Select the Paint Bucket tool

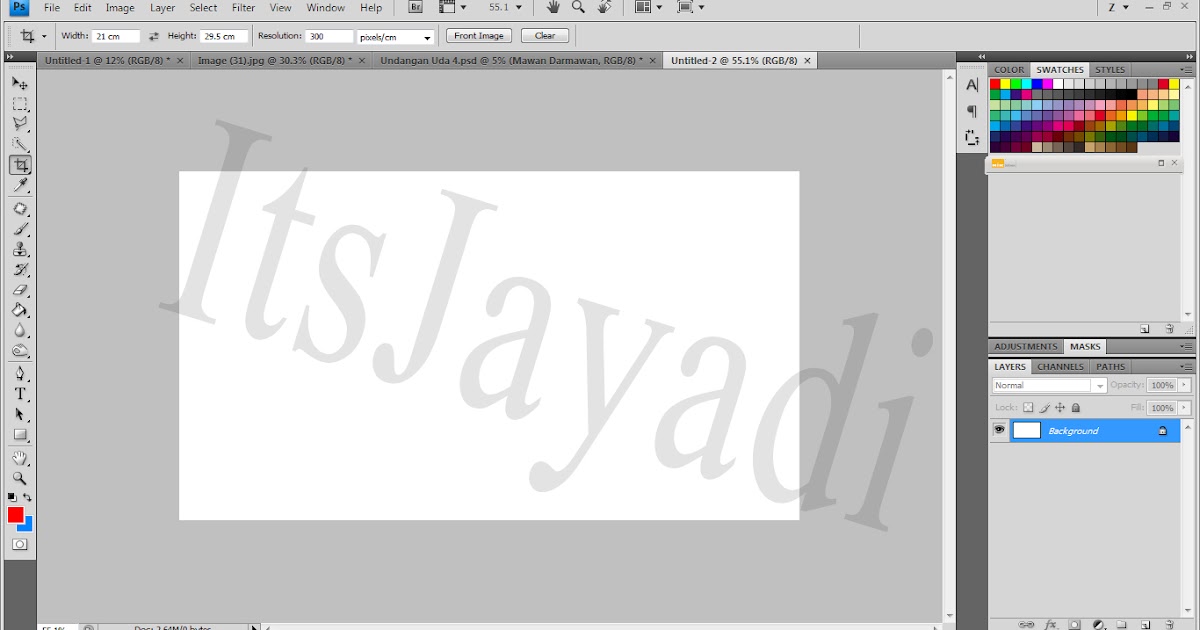(20, 311)
